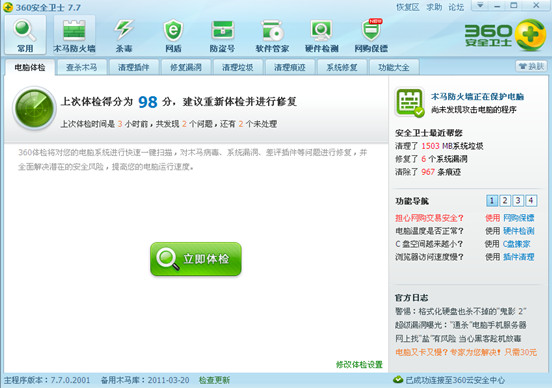Image resolution: width=552 pixels, height=388 pixels.
Task: Click the 换肤 skin change button
Action: click(x=532, y=66)
